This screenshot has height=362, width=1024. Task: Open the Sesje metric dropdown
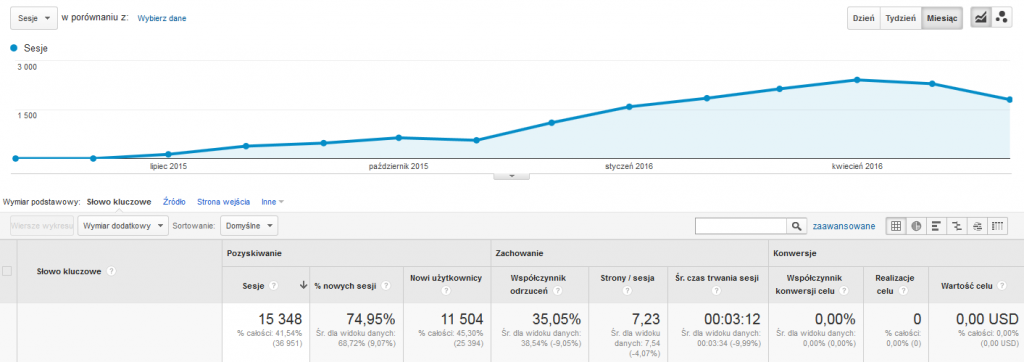[33, 18]
